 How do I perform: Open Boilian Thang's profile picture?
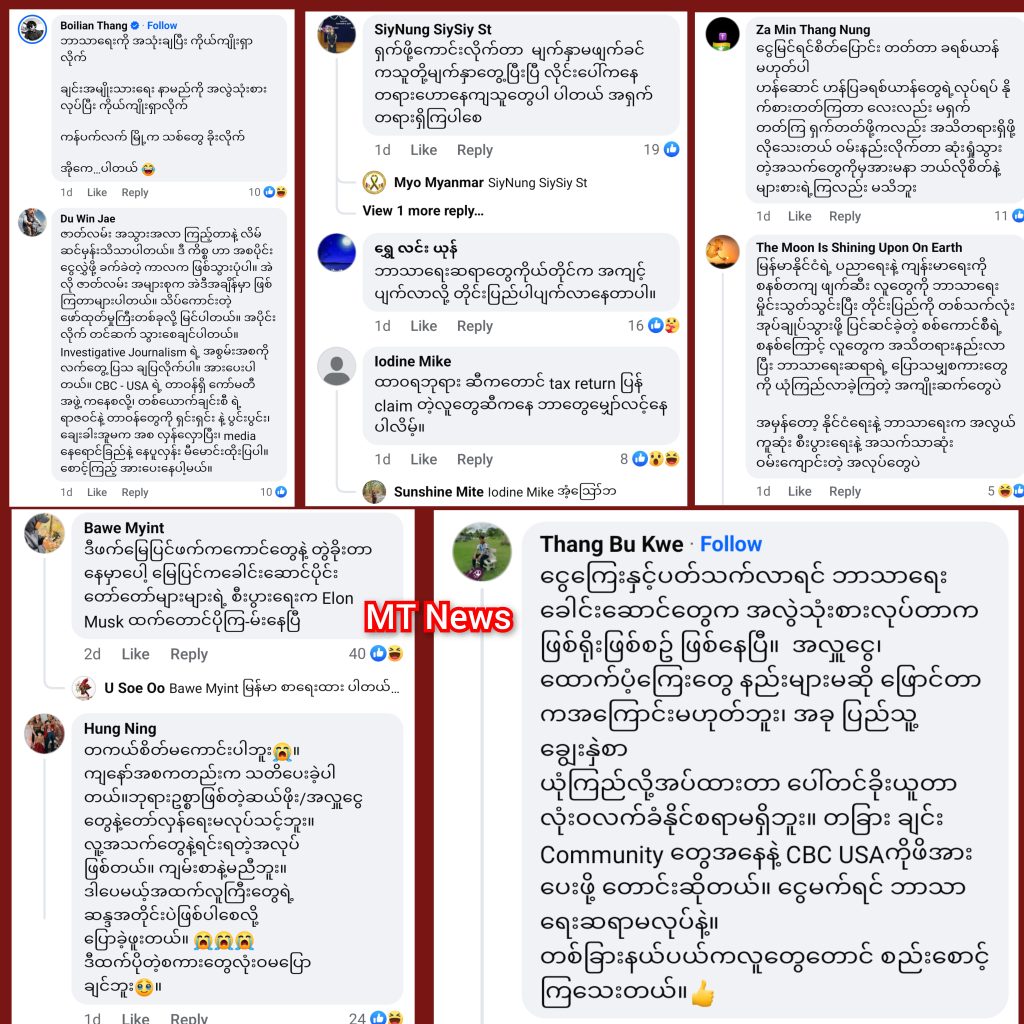[x=32, y=29]
